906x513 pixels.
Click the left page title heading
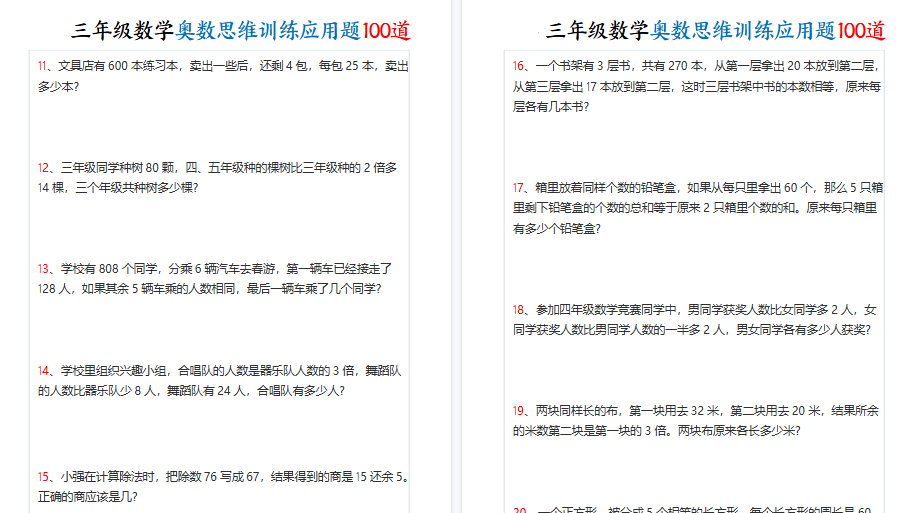(x=241, y=30)
